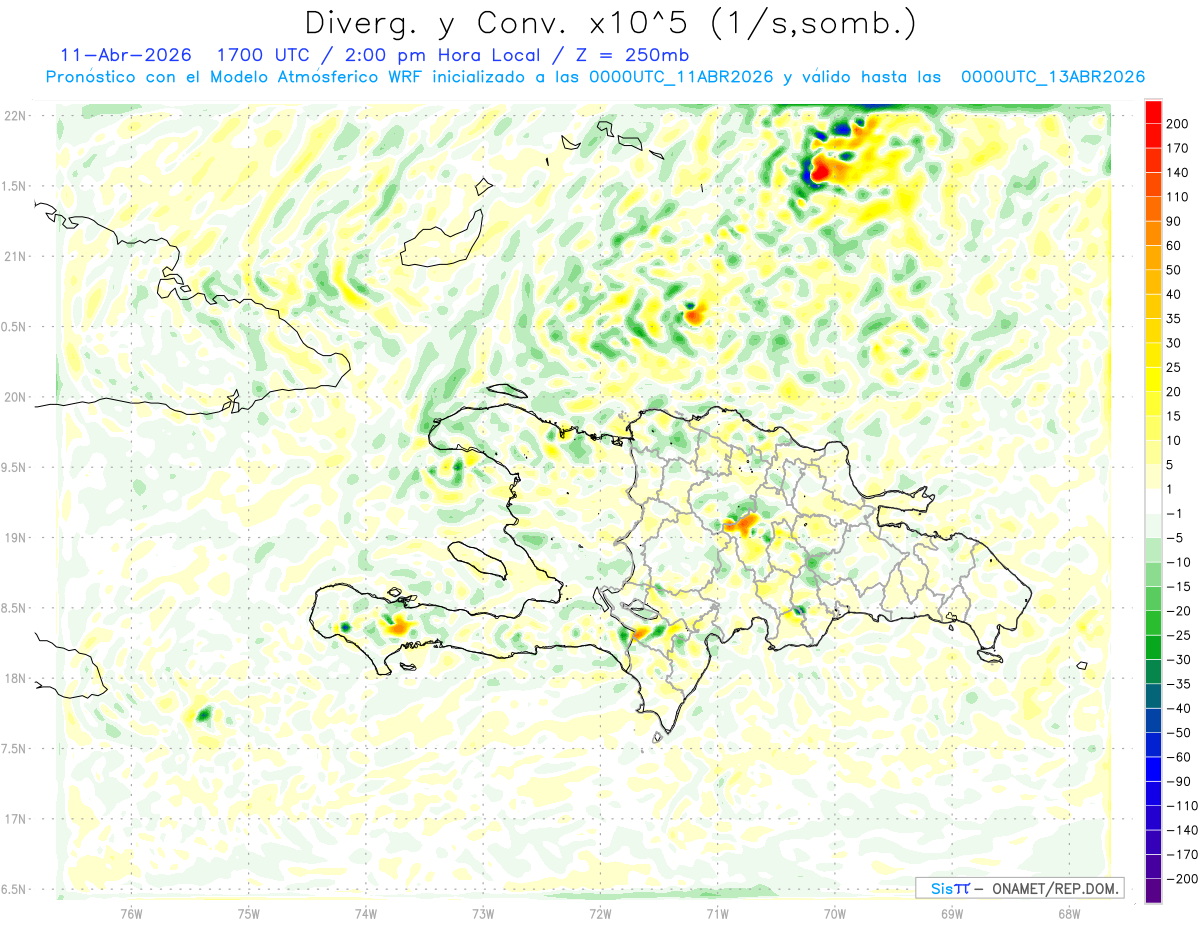This screenshot has width=1200, height=927.
Task: Click the 76W longitude label
Action: (x=131, y=913)
